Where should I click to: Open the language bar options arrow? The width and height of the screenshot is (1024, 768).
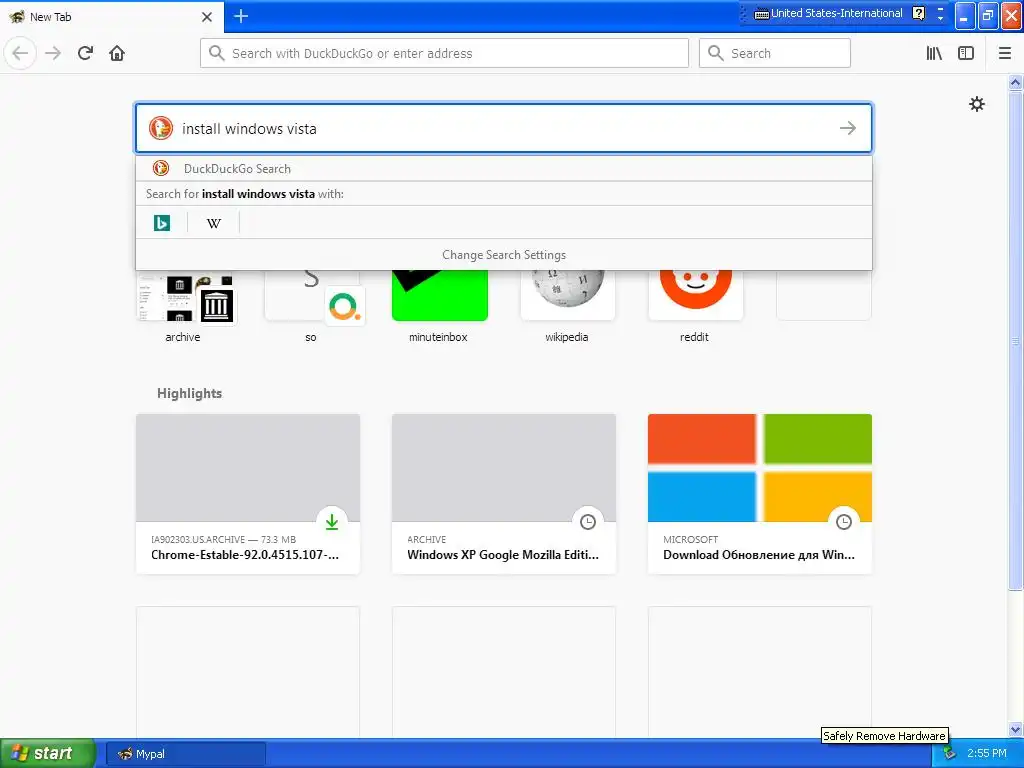tap(940, 18)
